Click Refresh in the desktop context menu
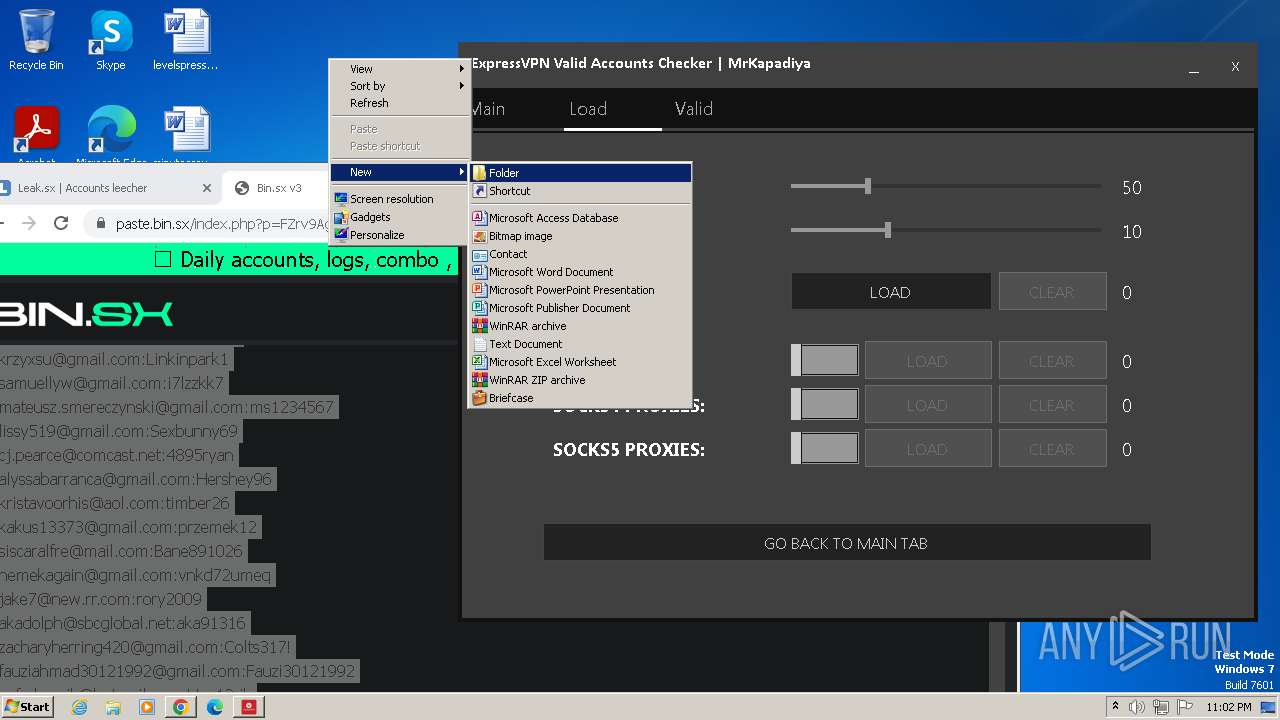This screenshot has height=720, width=1280. [x=400, y=103]
